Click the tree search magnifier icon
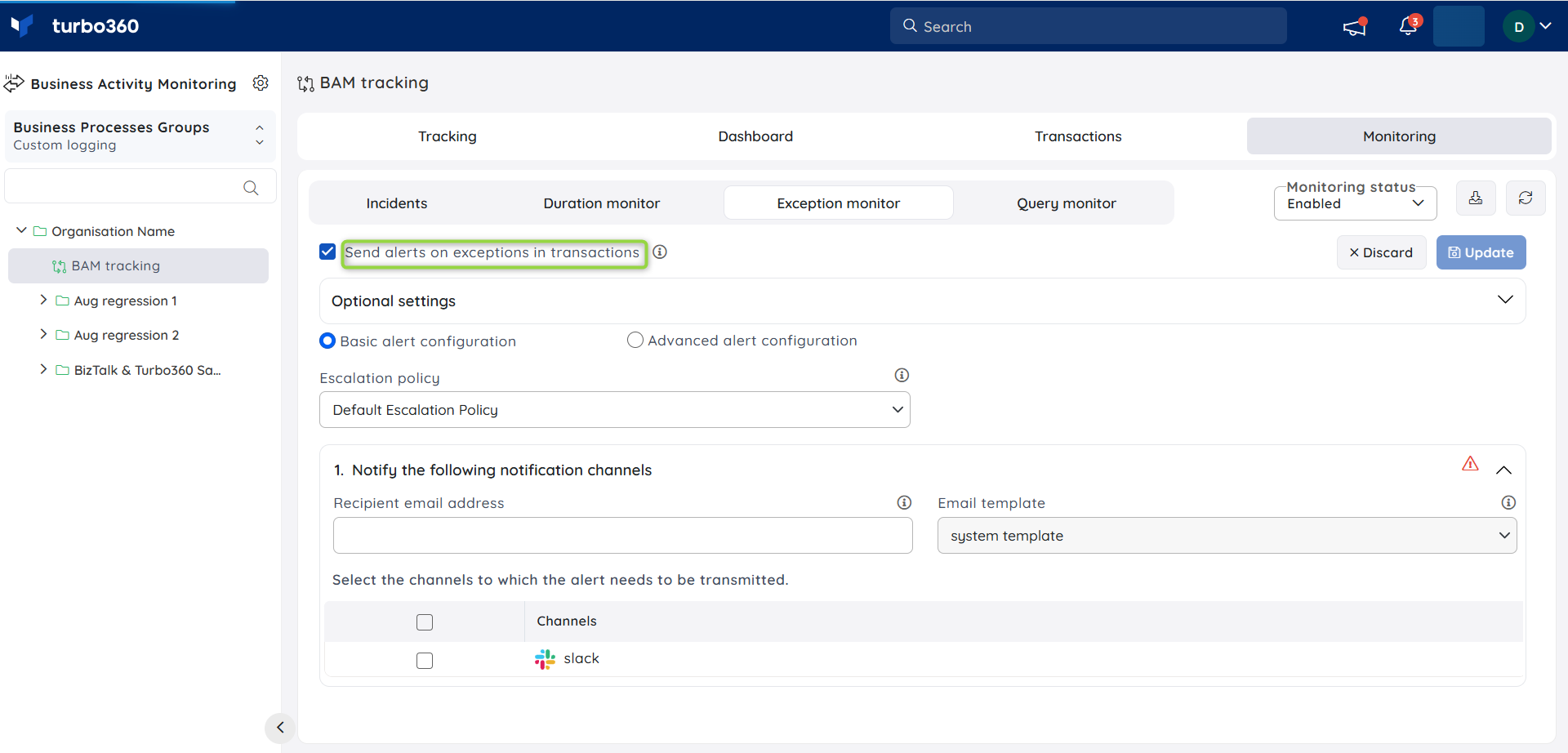The width and height of the screenshot is (1568, 753). [x=251, y=188]
